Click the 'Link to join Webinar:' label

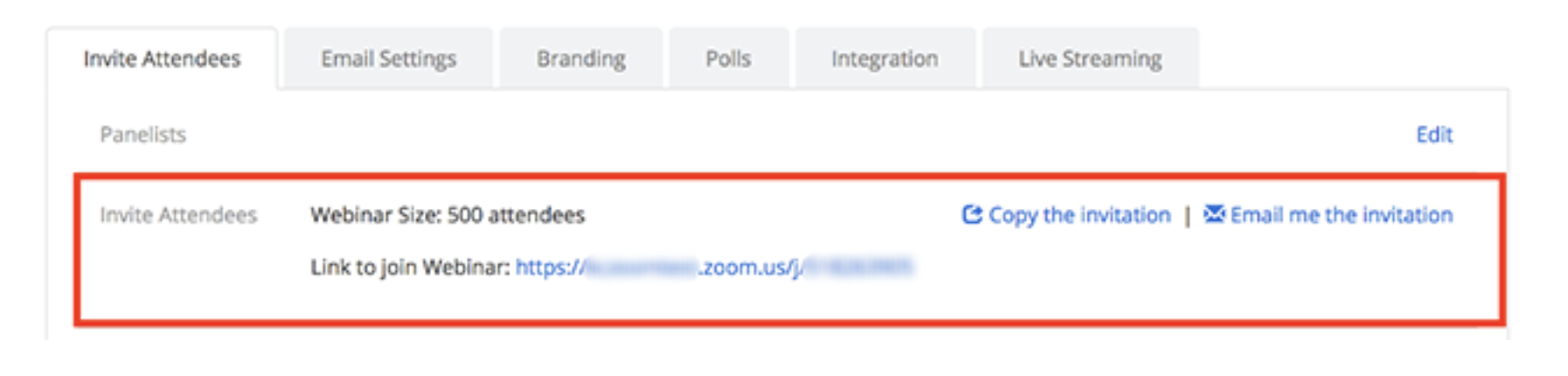coord(410,267)
